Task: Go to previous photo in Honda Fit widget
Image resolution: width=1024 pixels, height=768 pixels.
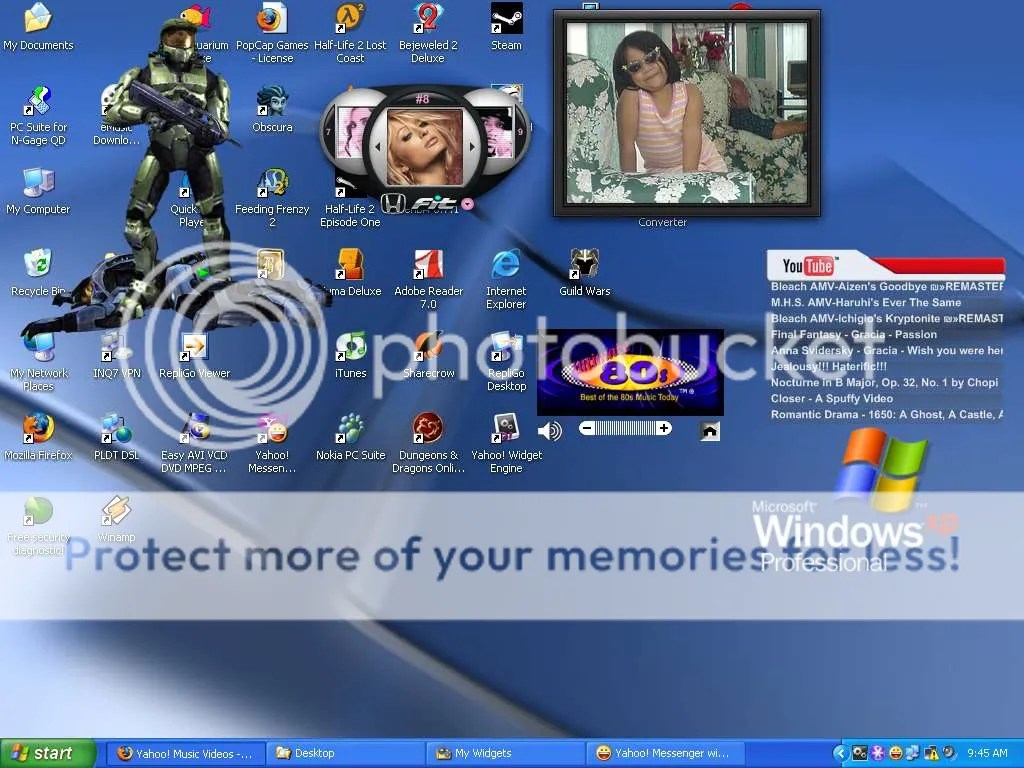Action: point(377,148)
